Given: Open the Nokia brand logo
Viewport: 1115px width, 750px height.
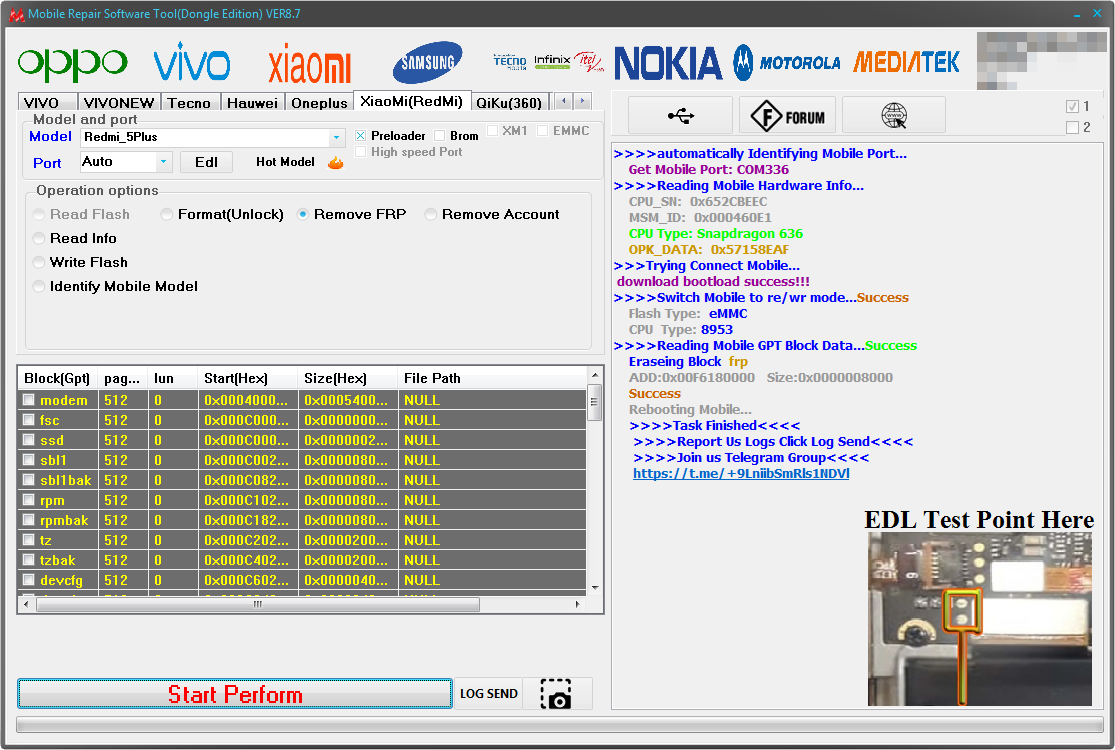Looking at the screenshot, I should (668, 63).
